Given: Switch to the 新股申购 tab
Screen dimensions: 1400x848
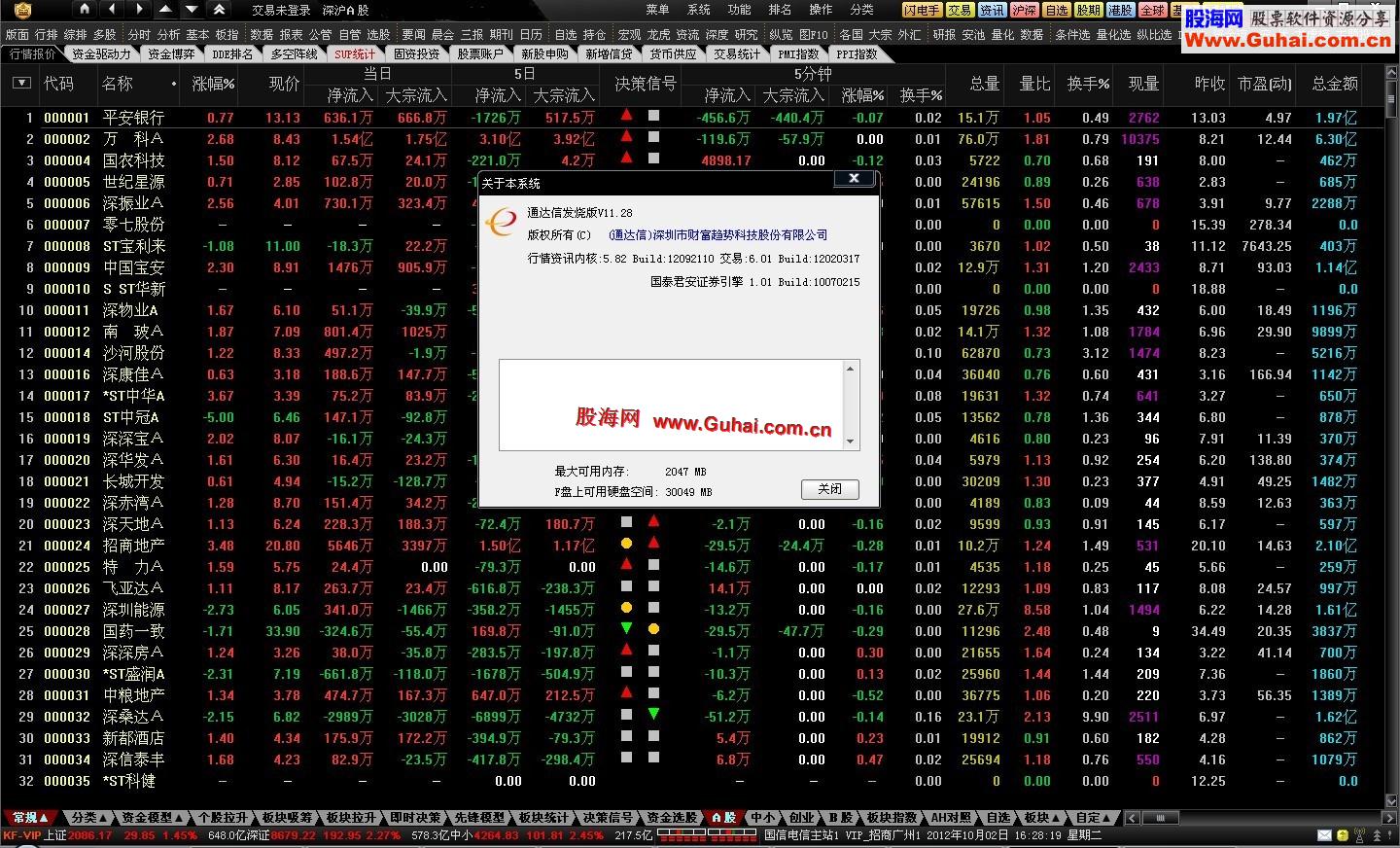Looking at the screenshot, I should click(544, 54).
